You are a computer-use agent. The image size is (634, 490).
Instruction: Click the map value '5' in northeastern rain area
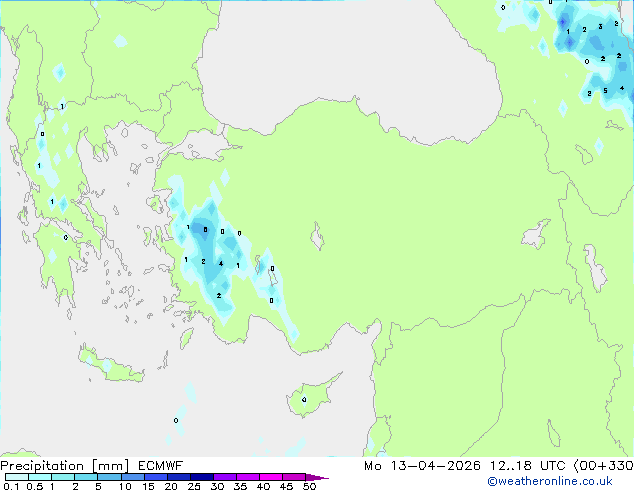click(605, 91)
